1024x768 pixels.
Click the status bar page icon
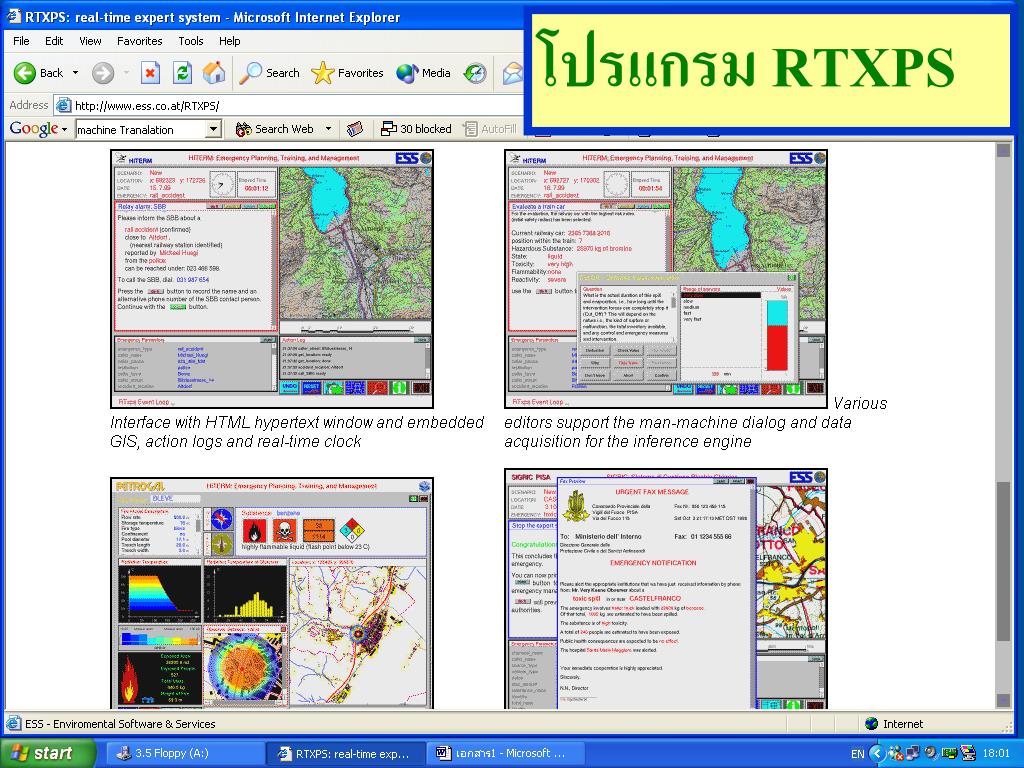tap(14, 724)
